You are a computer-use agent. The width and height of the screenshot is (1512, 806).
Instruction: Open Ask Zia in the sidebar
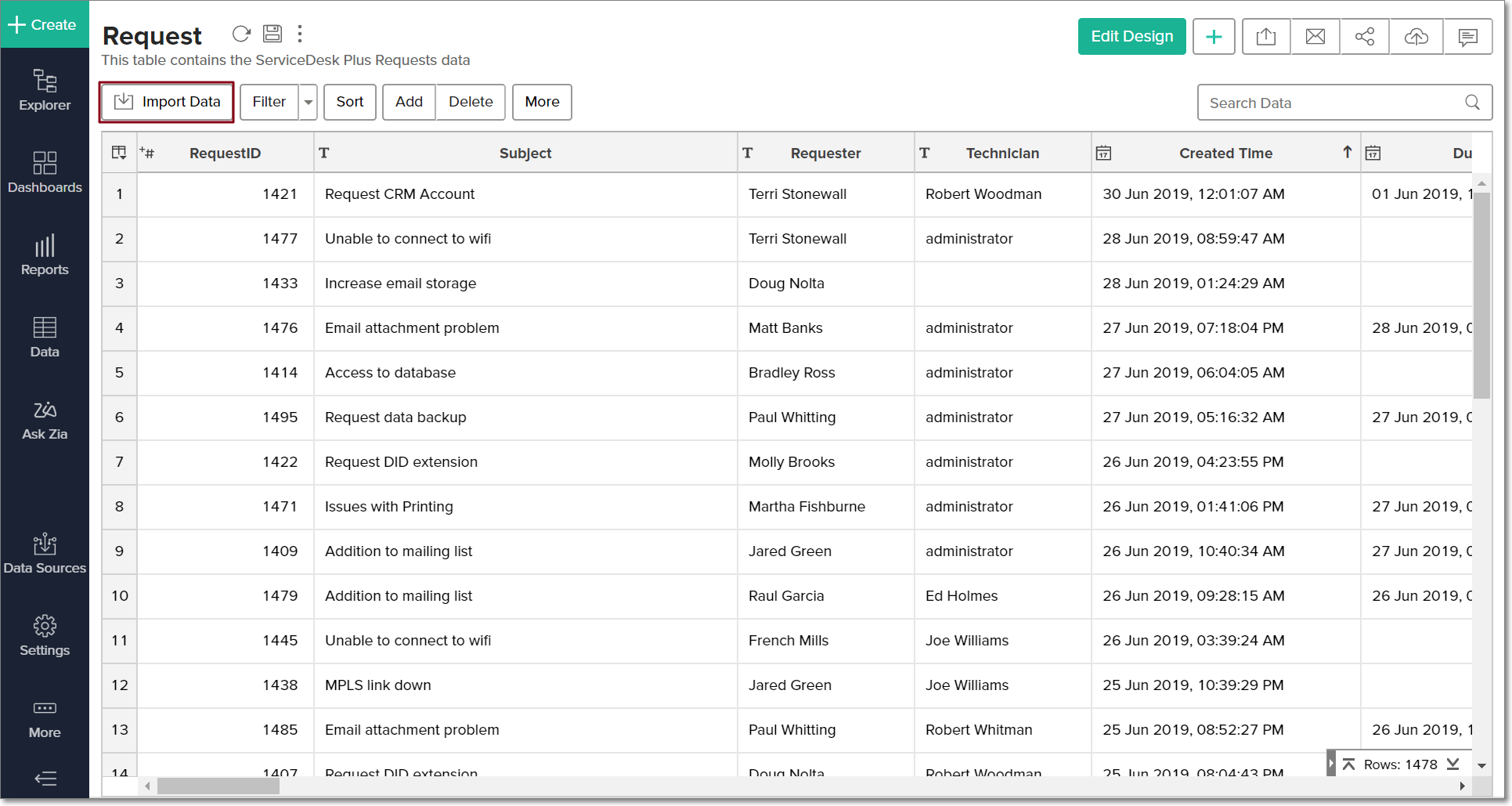pos(45,421)
